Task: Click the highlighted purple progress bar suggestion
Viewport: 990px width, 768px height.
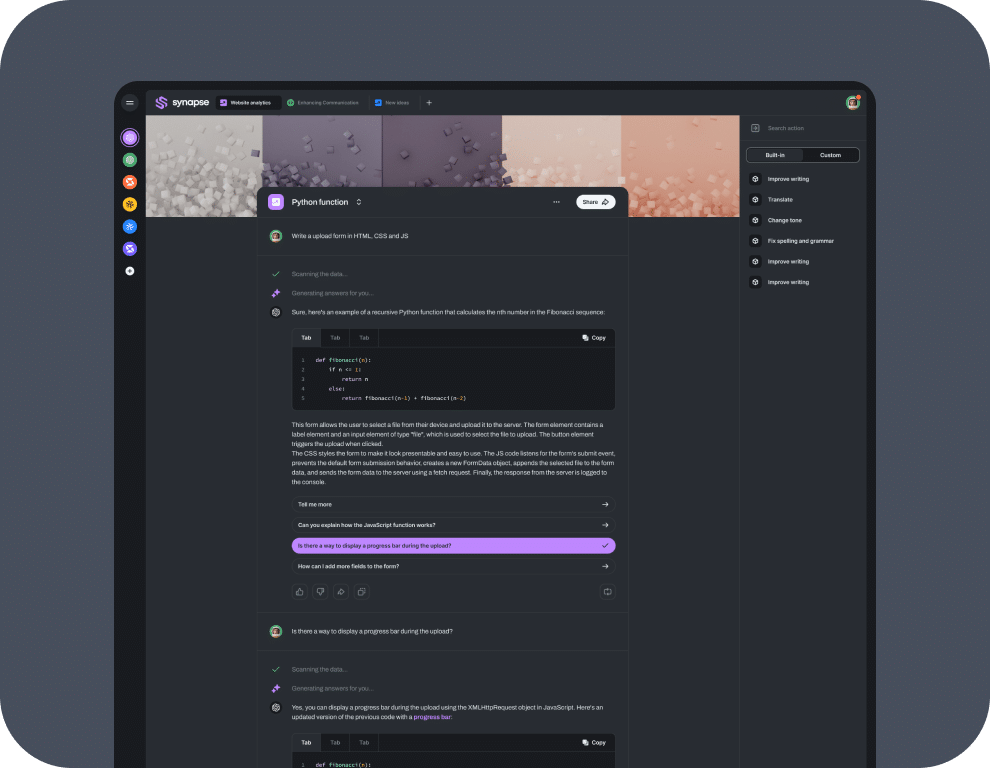Action: click(x=453, y=546)
